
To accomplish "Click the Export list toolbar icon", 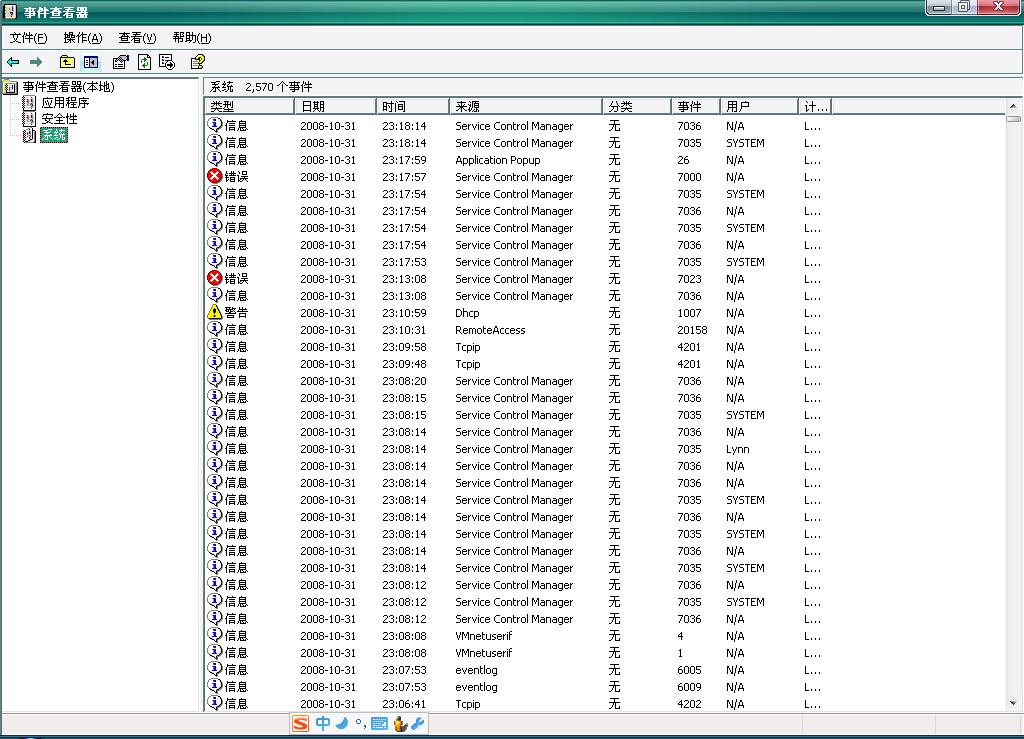I will point(166,62).
